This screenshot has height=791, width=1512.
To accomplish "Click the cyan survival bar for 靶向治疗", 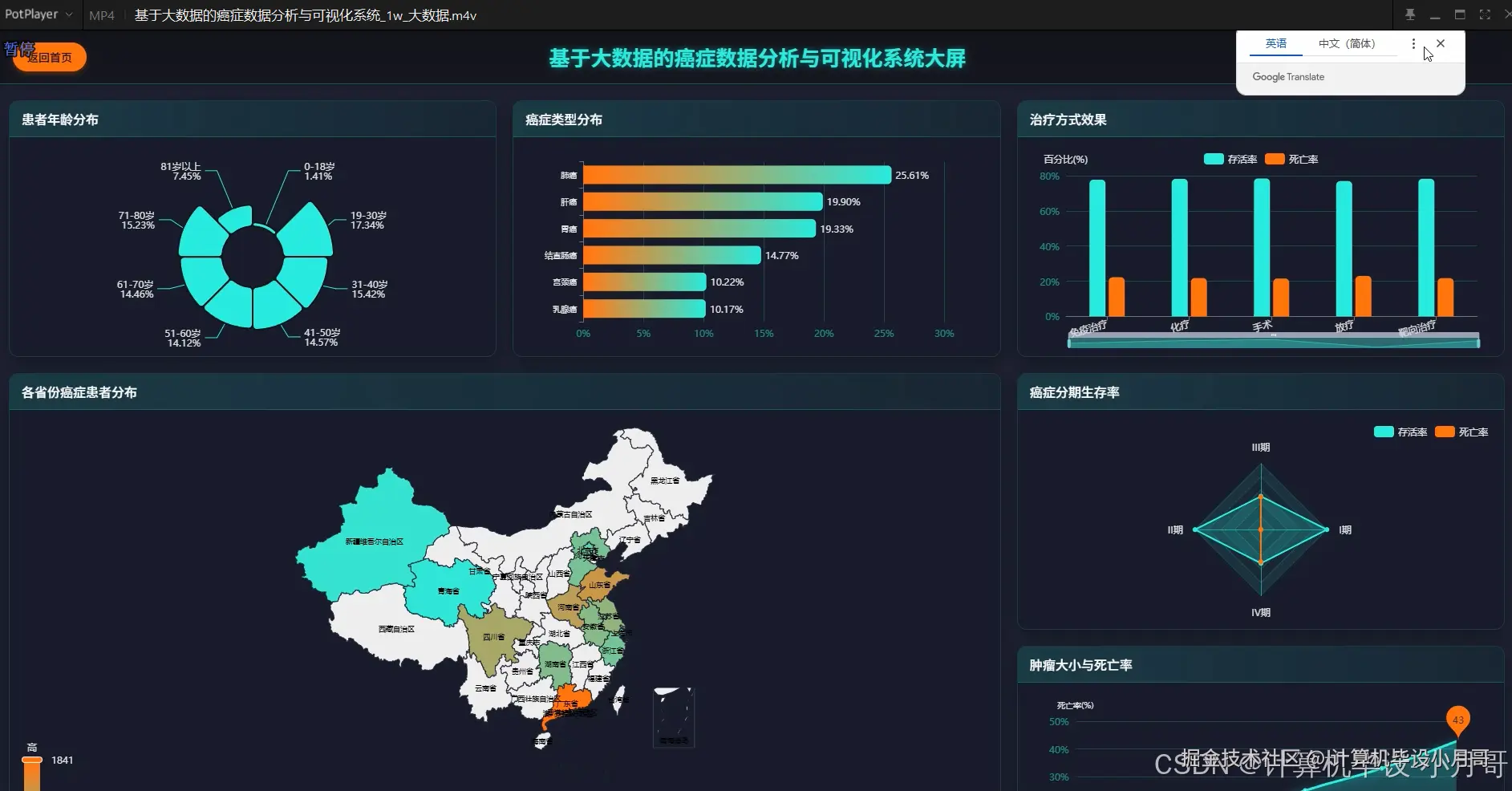I will pos(1426,247).
